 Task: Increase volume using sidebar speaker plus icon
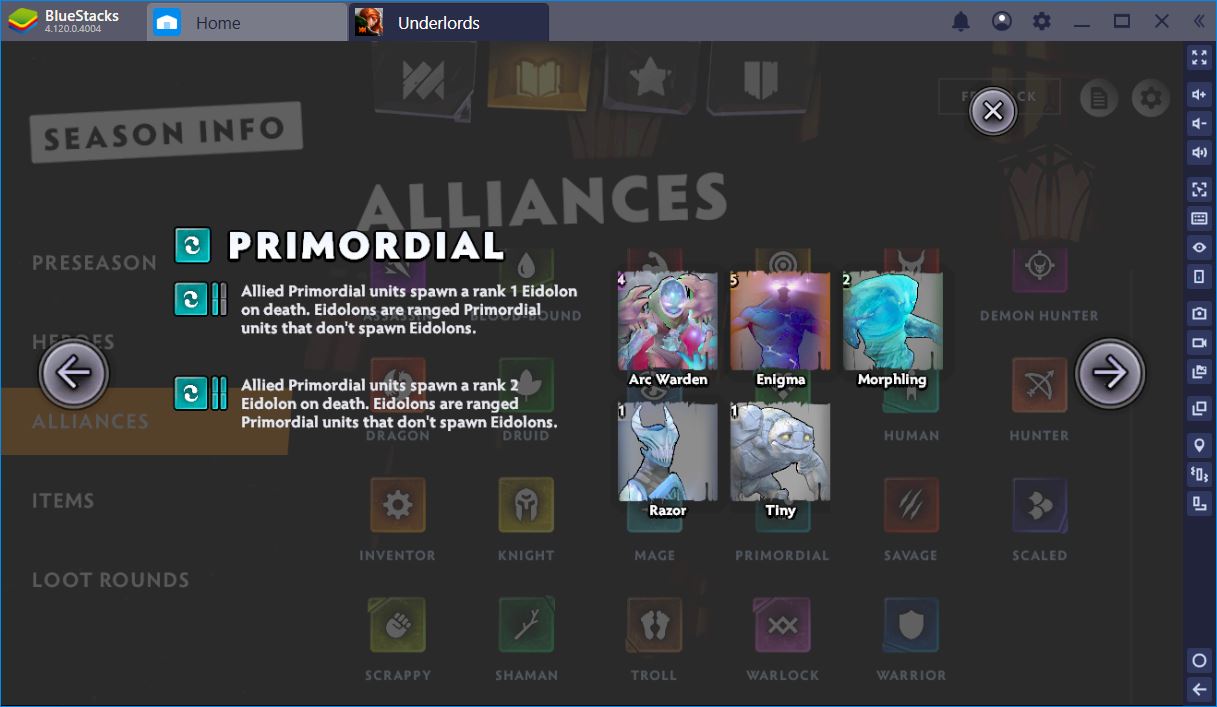coord(1199,95)
